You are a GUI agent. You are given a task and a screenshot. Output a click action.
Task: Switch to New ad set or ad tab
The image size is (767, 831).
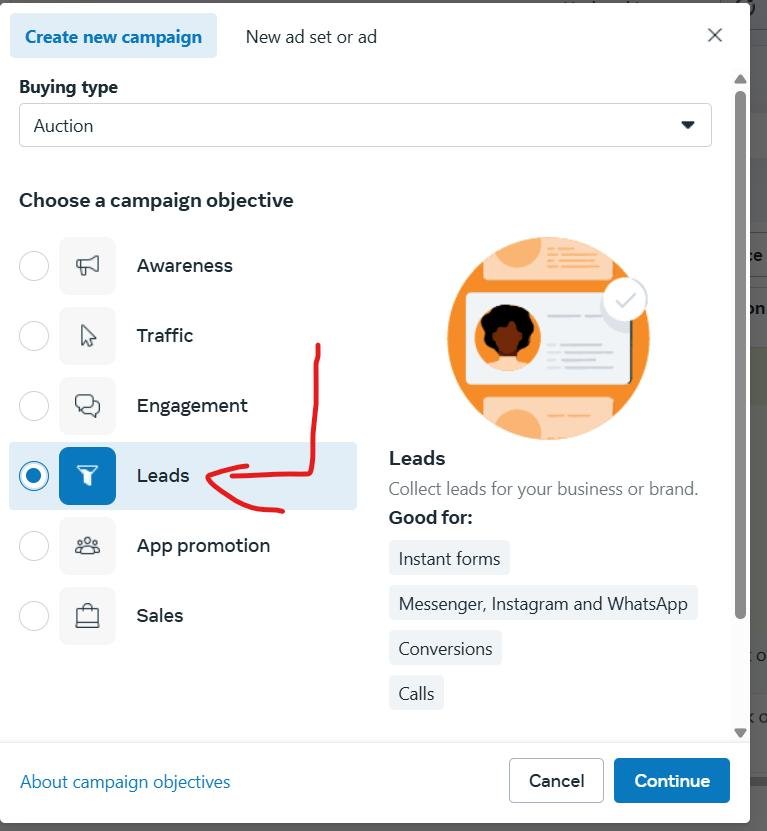[311, 37]
